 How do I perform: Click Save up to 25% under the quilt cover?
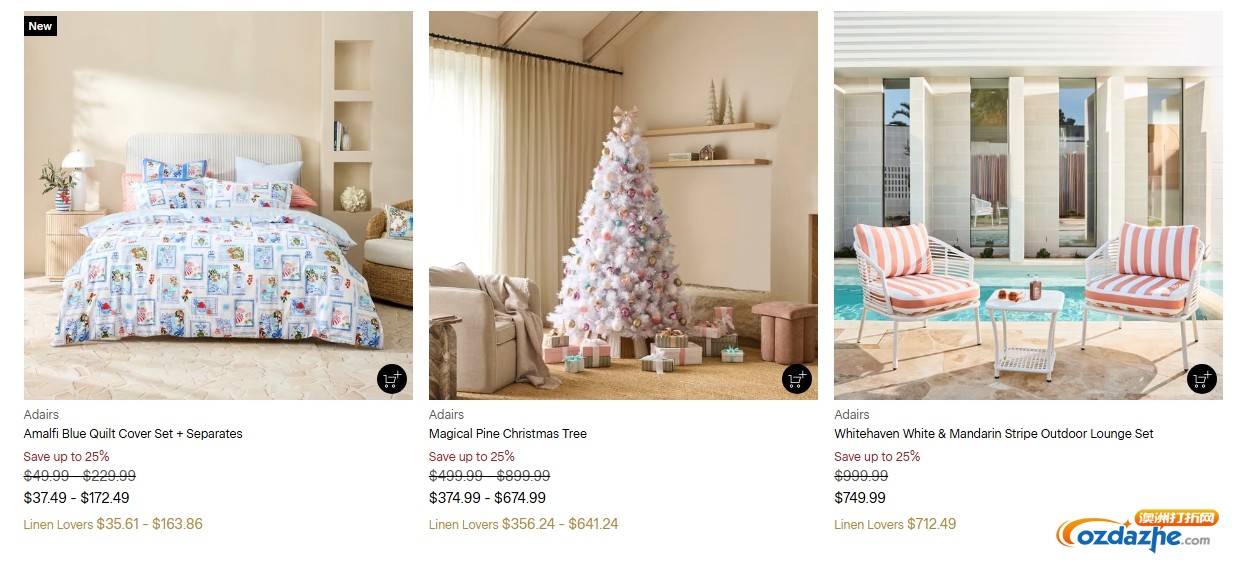pos(67,456)
